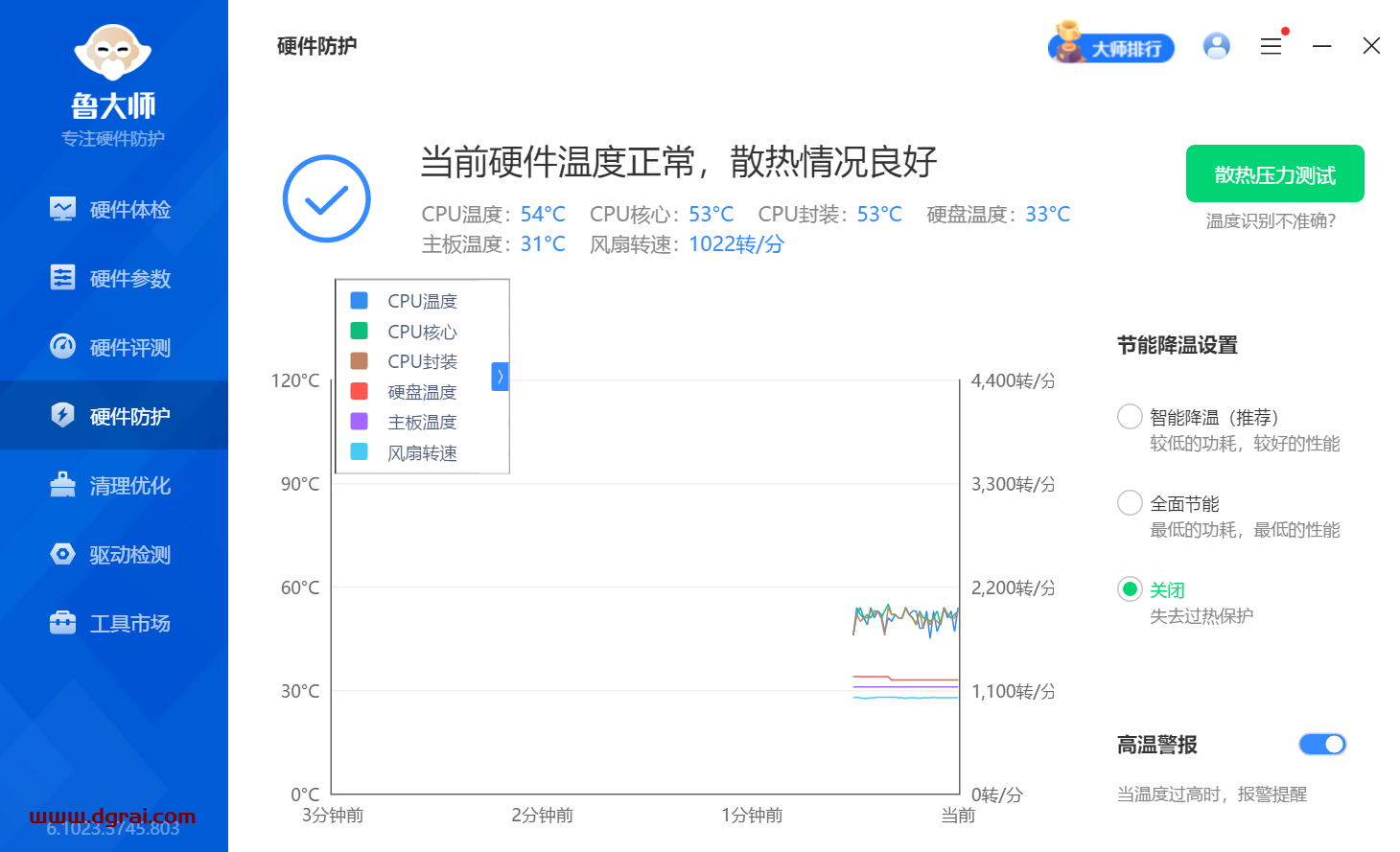Select the 全面节能 full power saving option
This screenshot has width=1400, height=852.
pos(1129,502)
